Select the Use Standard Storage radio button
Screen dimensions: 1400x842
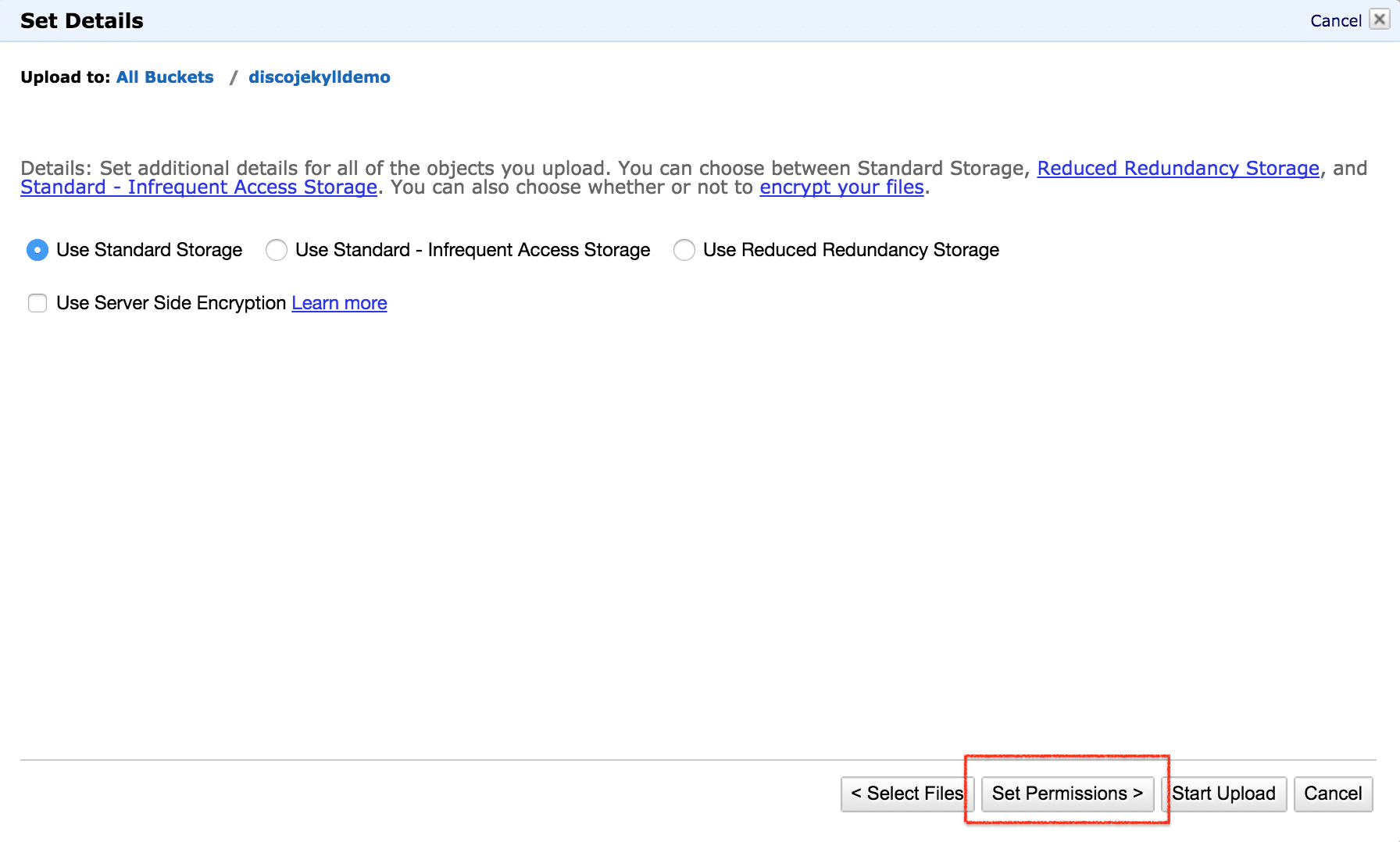(37, 250)
